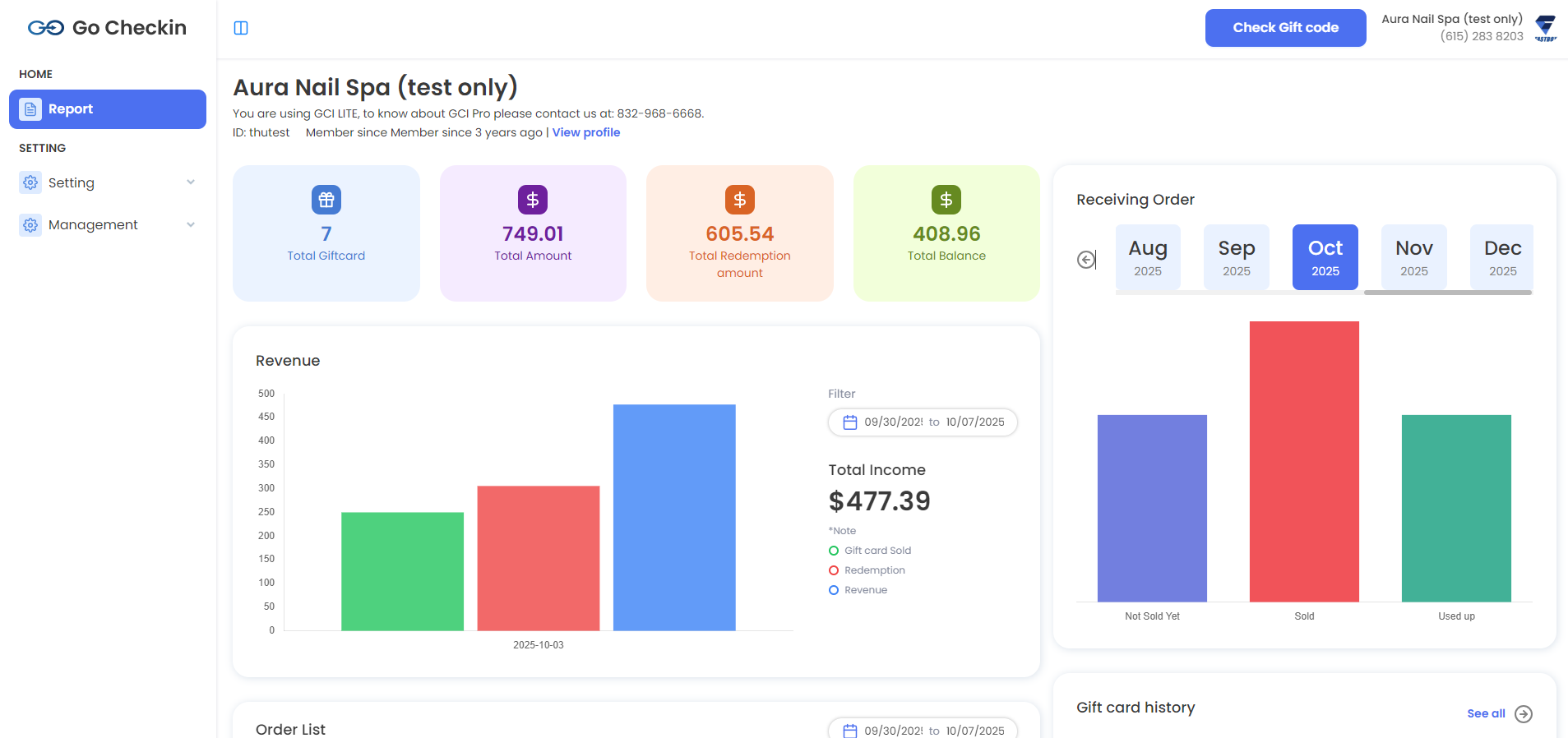The image size is (1568, 738).
Task: Click the account avatar logo in header
Action: (1546, 28)
